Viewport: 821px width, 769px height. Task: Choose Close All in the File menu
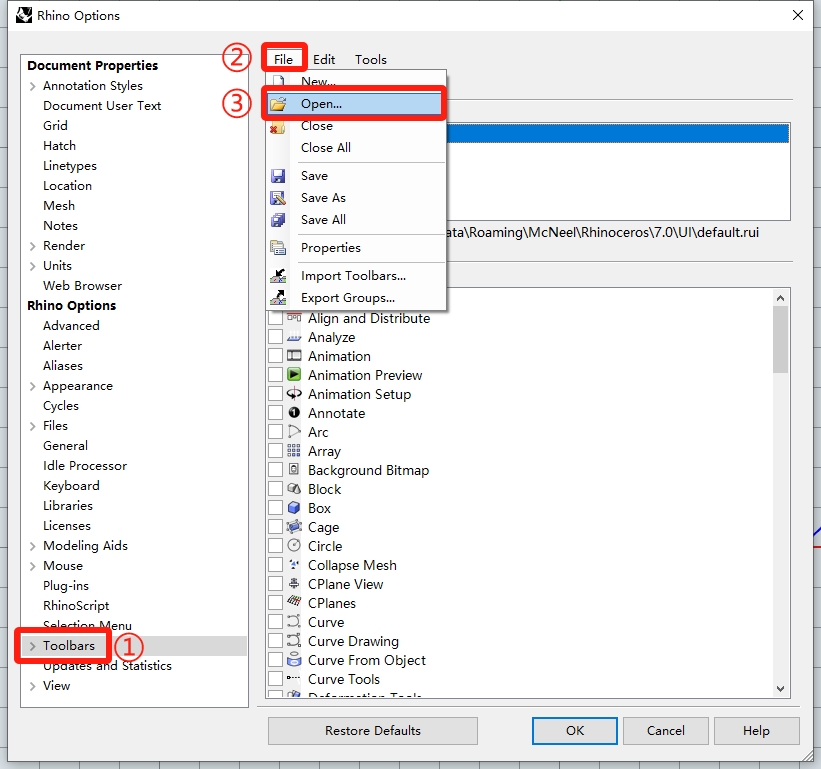(x=356, y=148)
